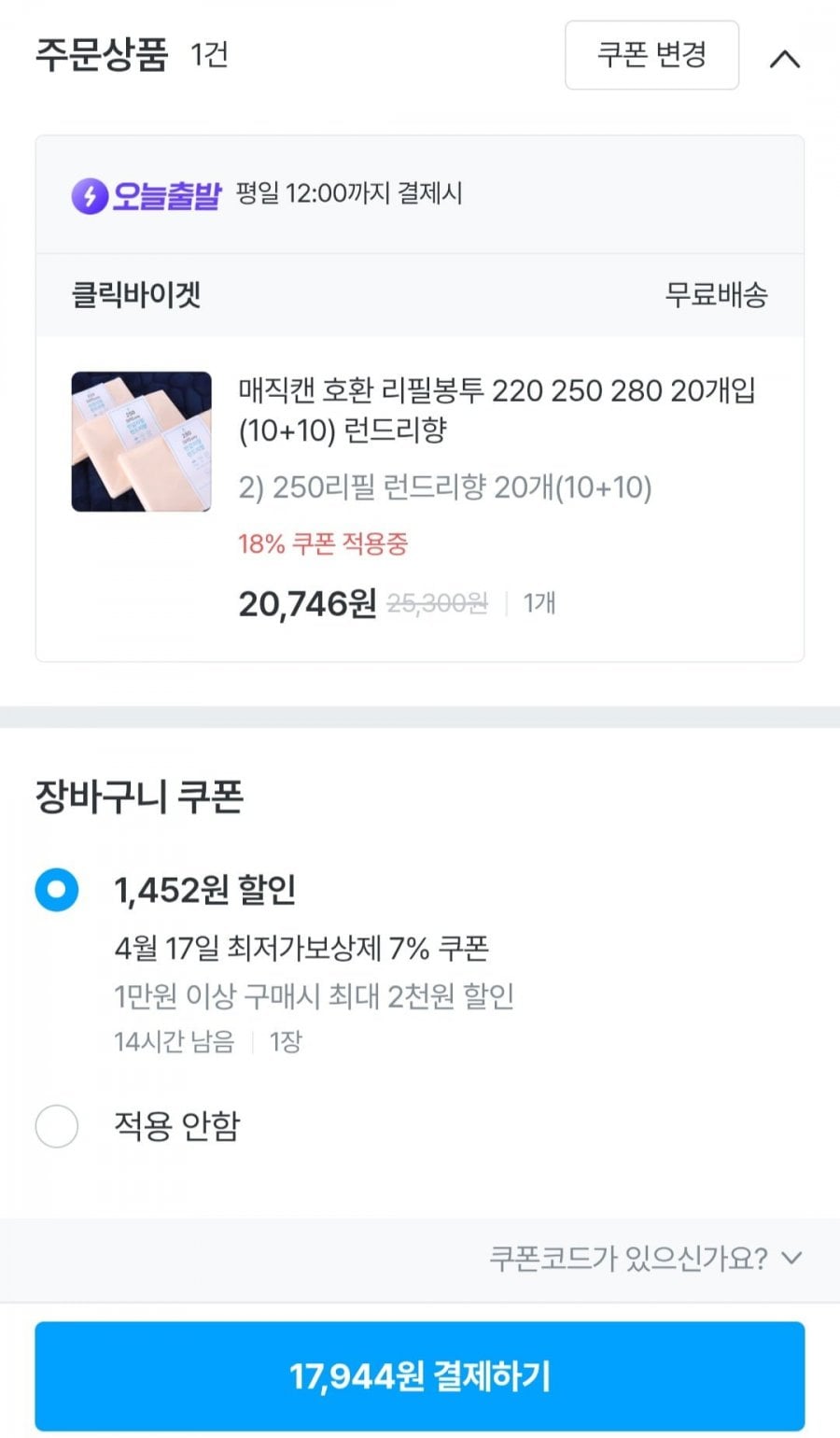Tap the 쿠폰 변경 button

[x=651, y=55]
